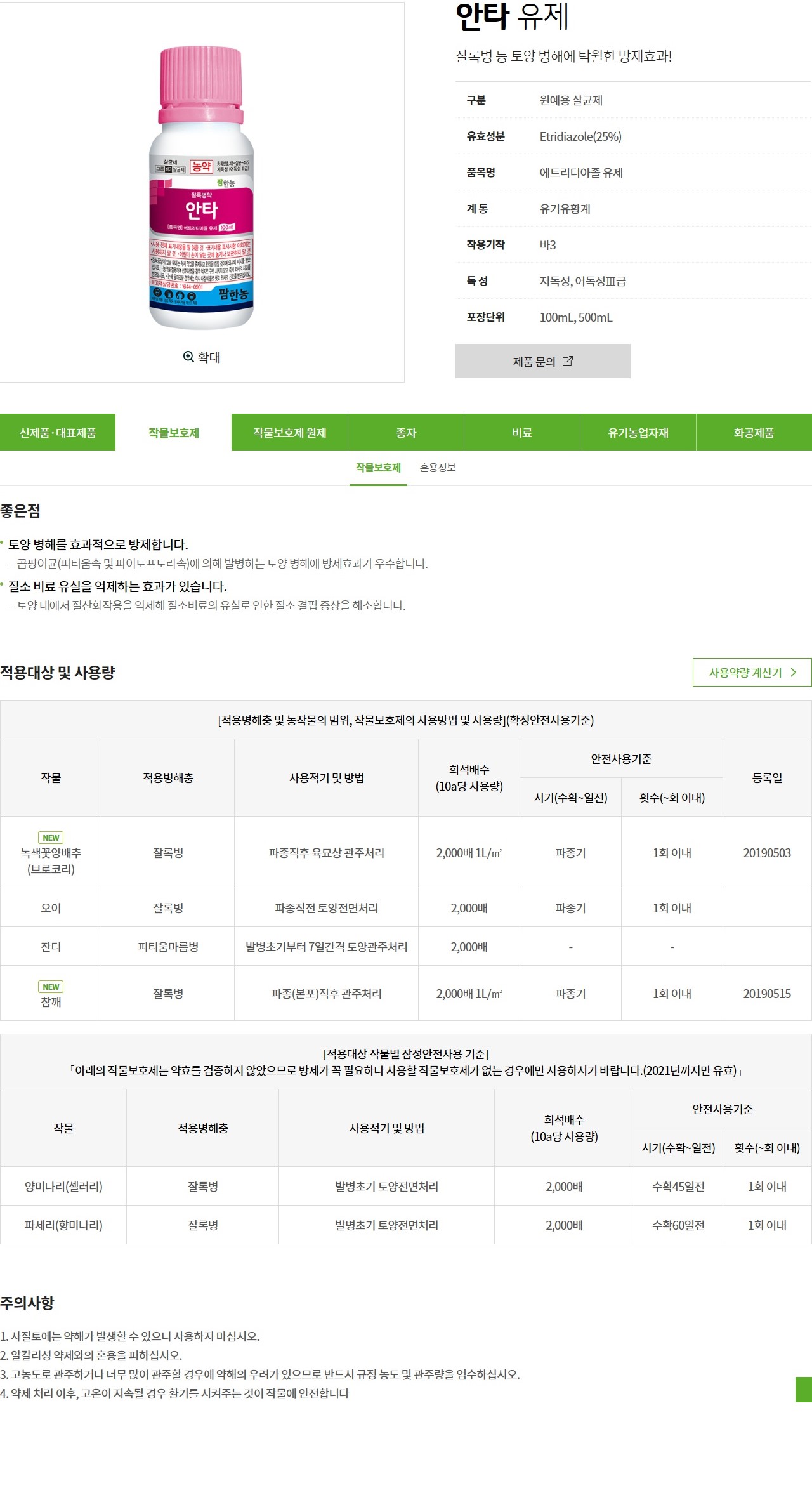
Task: Click the chevron arrow in 사용약량 계산기
Action: pyautogui.click(x=793, y=672)
